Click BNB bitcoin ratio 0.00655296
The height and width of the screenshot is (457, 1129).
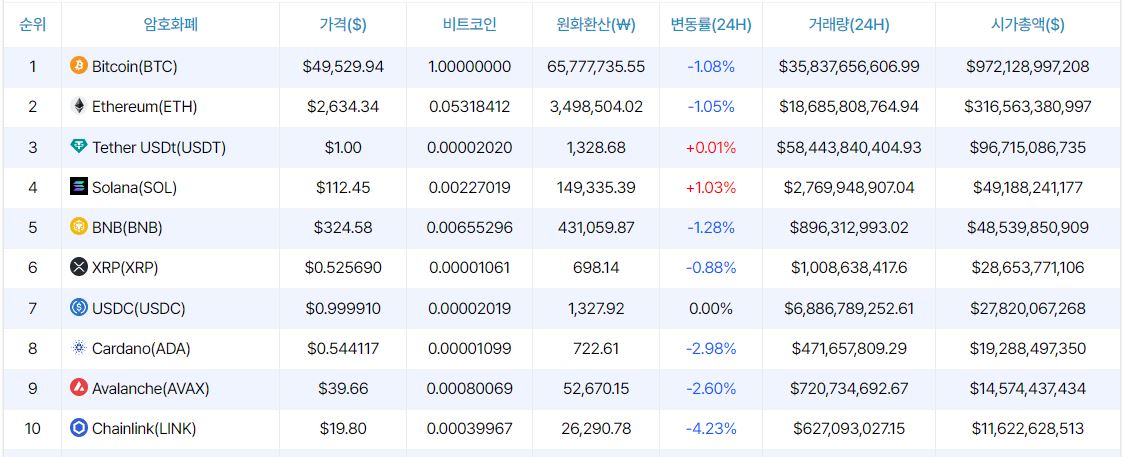coord(469,227)
